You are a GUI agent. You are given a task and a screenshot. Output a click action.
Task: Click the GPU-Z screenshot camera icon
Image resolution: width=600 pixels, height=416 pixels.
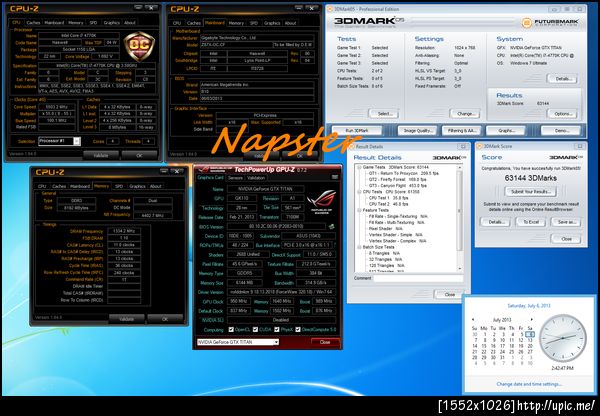pos(334,177)
